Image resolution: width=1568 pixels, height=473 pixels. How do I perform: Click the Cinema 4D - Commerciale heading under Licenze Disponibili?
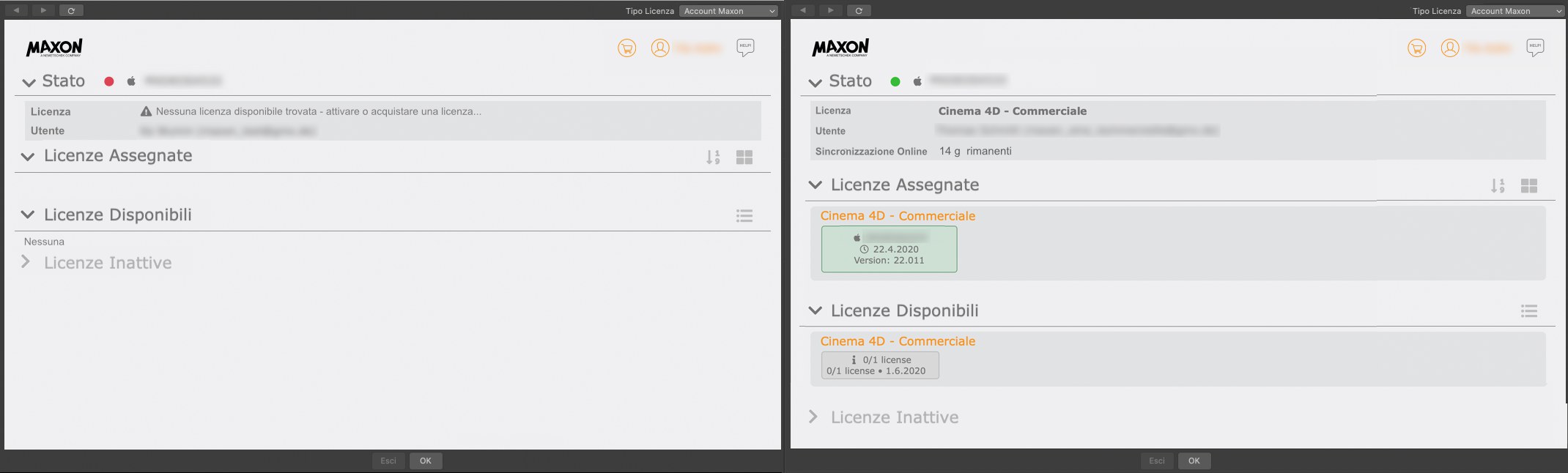click(898, 341)
